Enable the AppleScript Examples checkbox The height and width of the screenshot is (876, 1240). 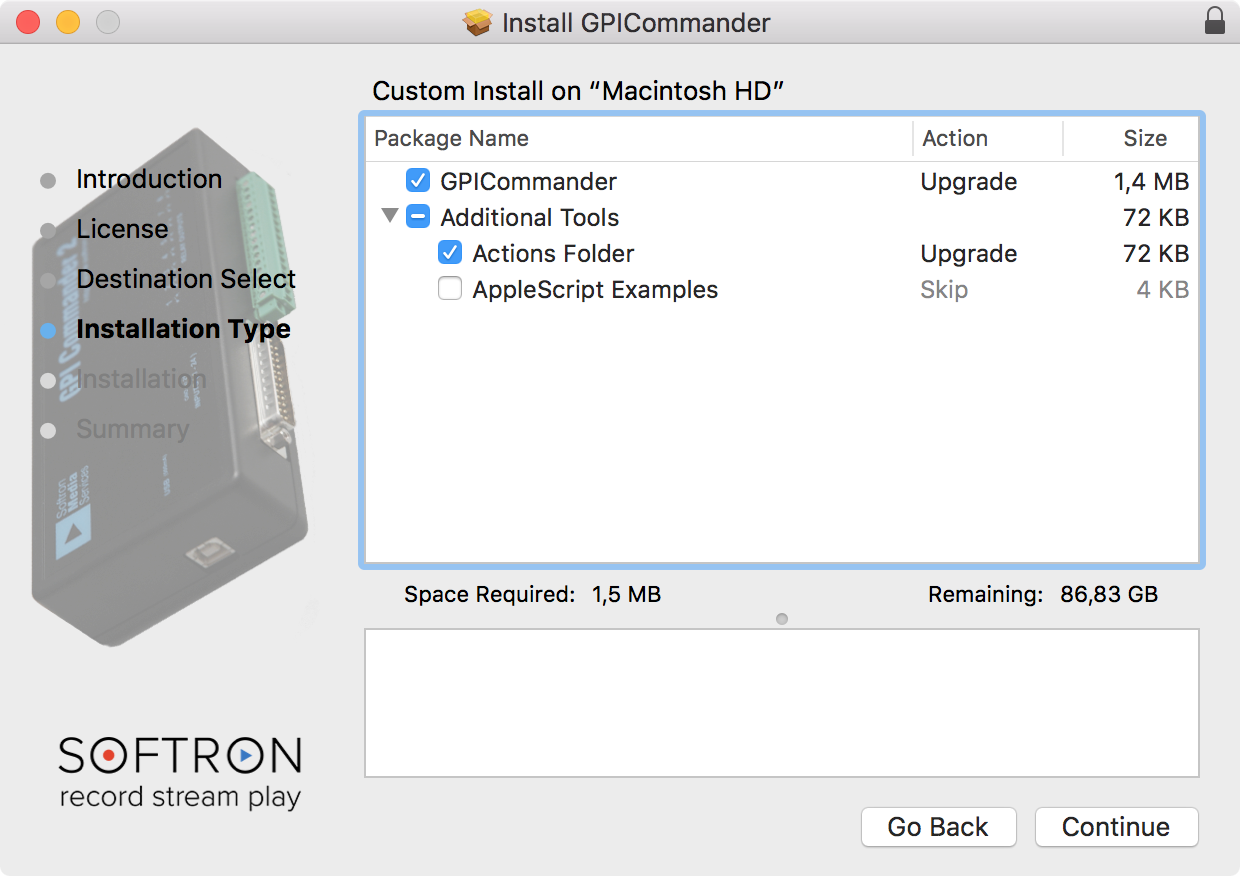pyautogui.click(x=450, y=289)
